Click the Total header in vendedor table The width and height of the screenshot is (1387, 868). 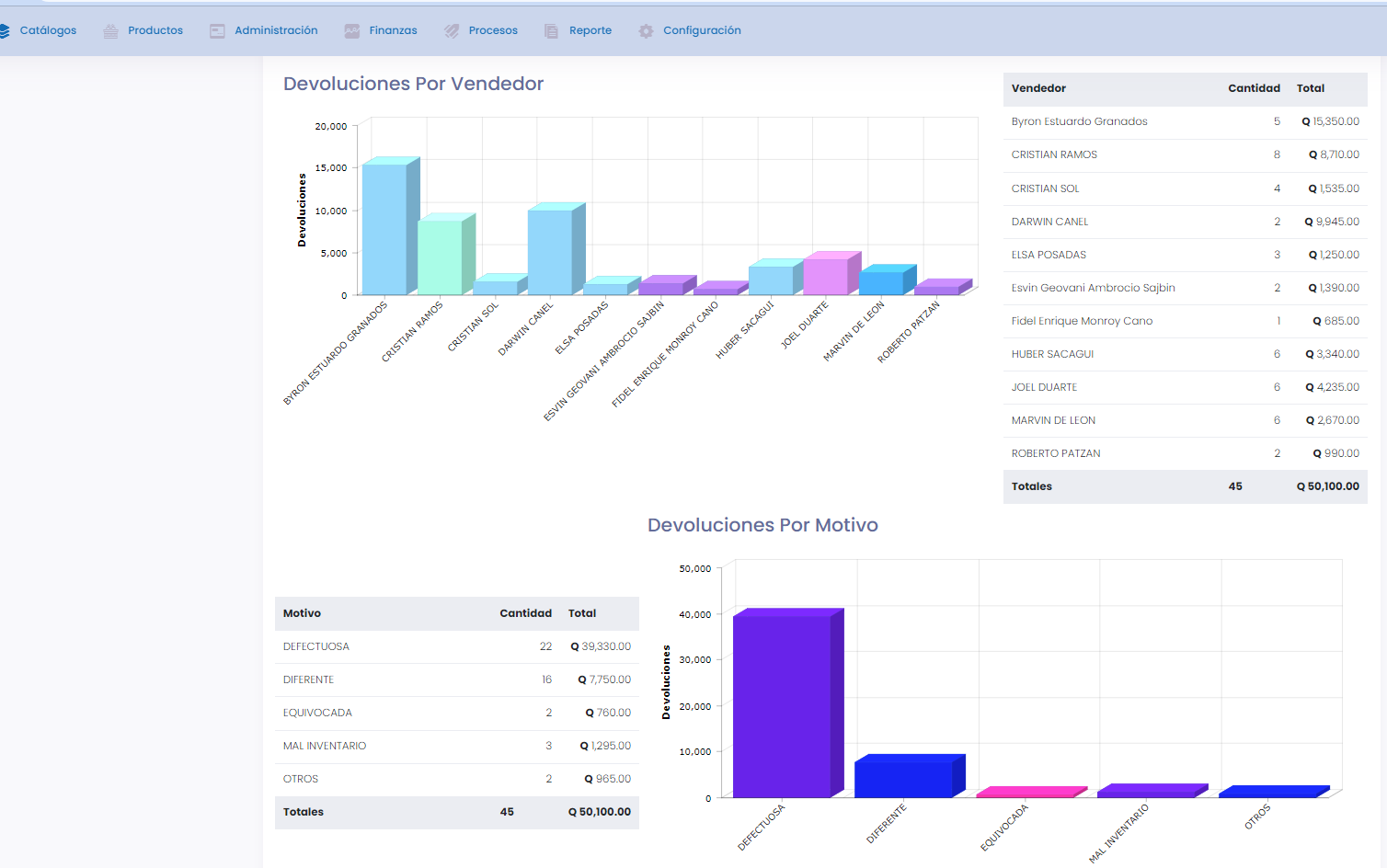(1311, 88)
